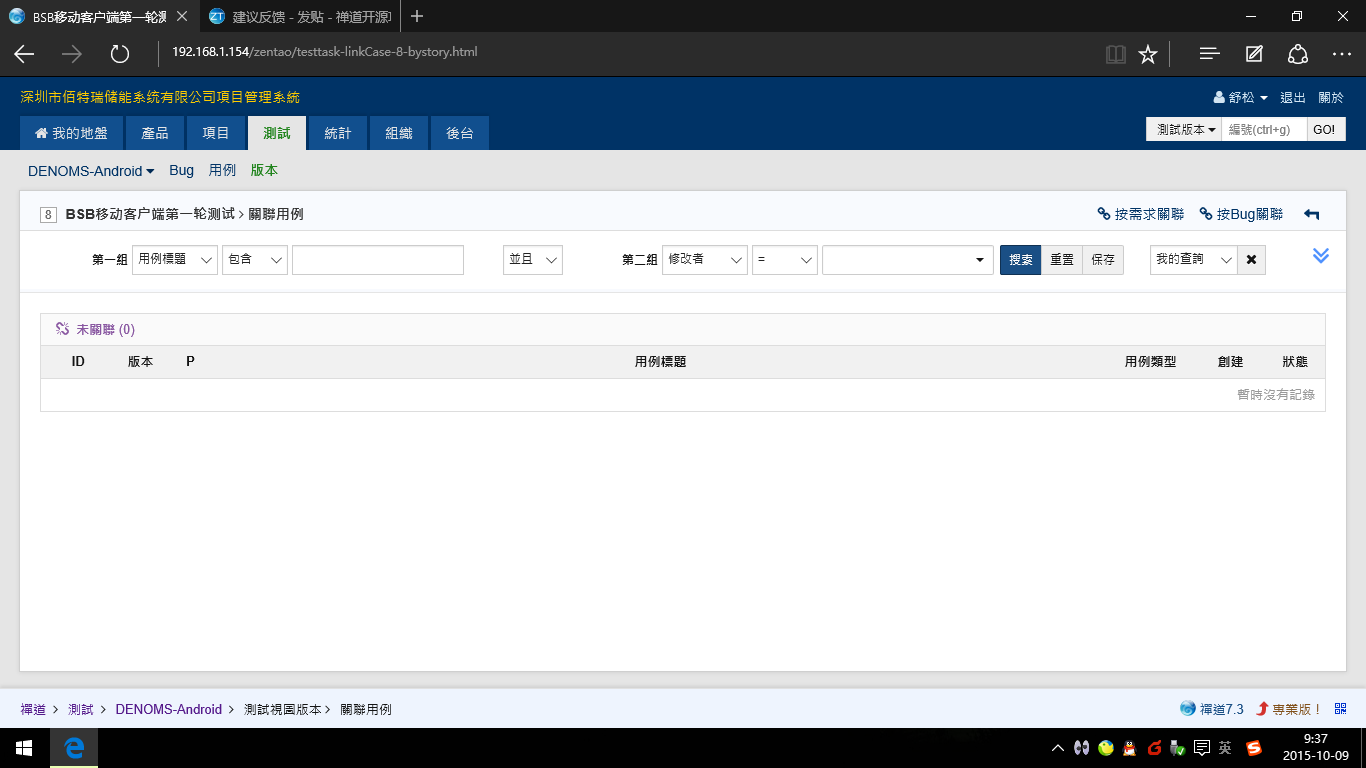Open the 版本 submenu item
This screenshot has height=768, width=1366.
coord(264,171)
